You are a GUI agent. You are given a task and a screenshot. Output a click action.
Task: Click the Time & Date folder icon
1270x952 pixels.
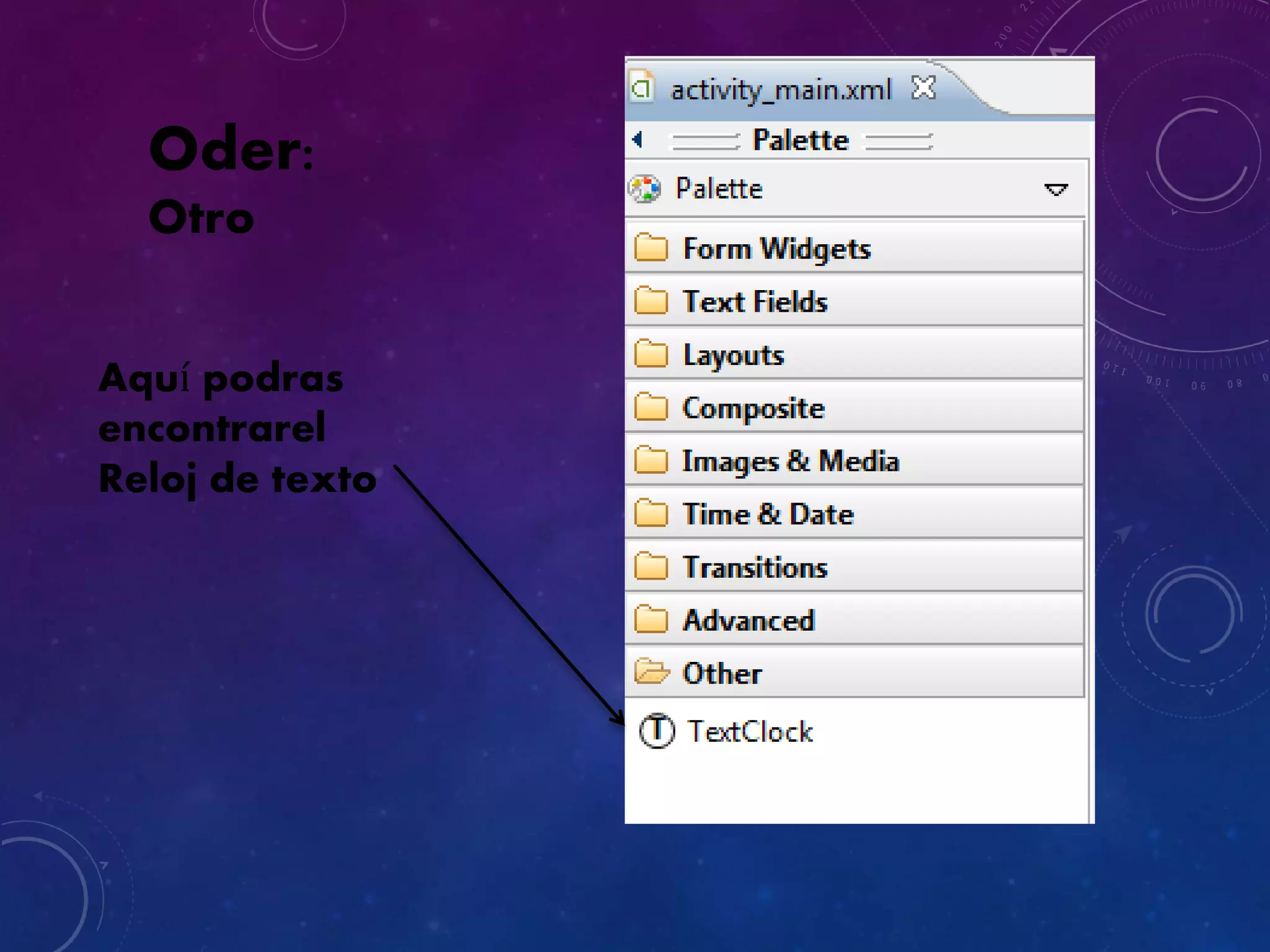[x=651, y=514]
